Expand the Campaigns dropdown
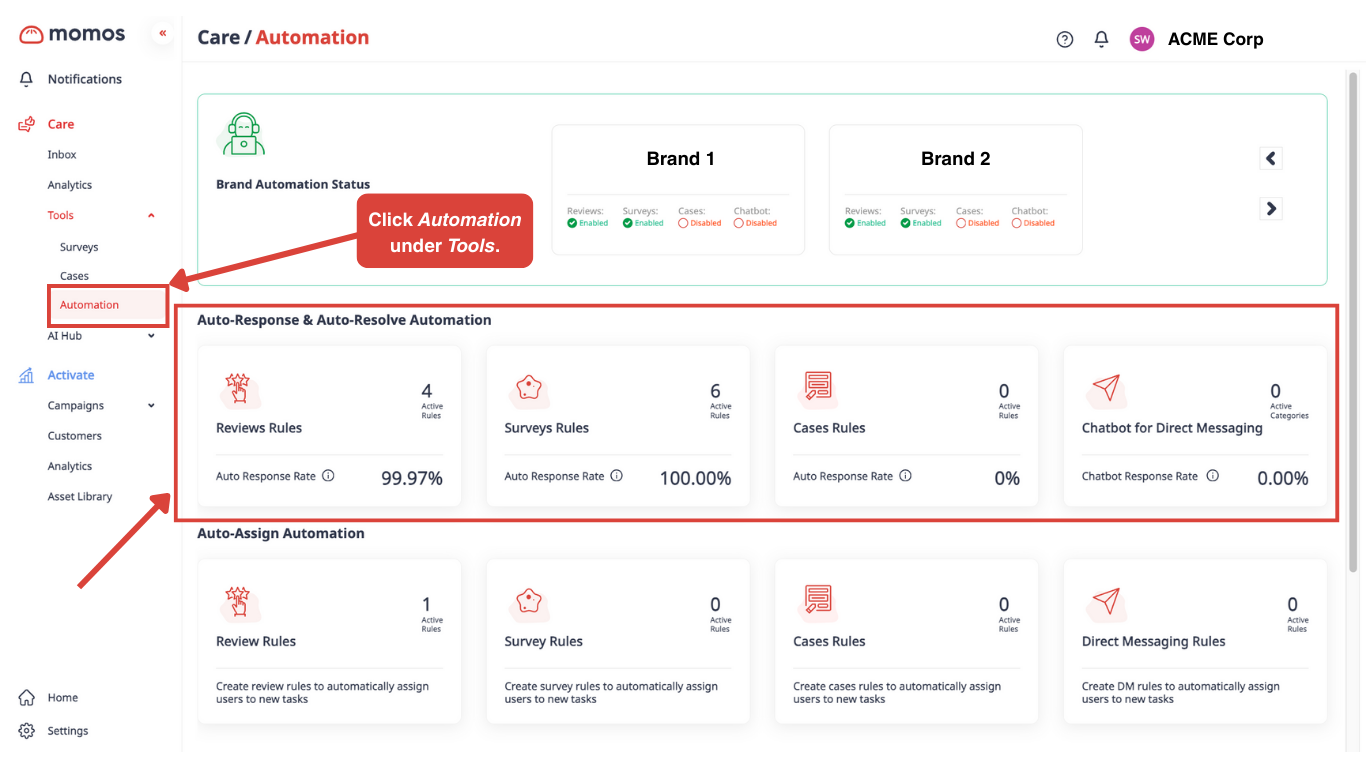 point(104,405)
